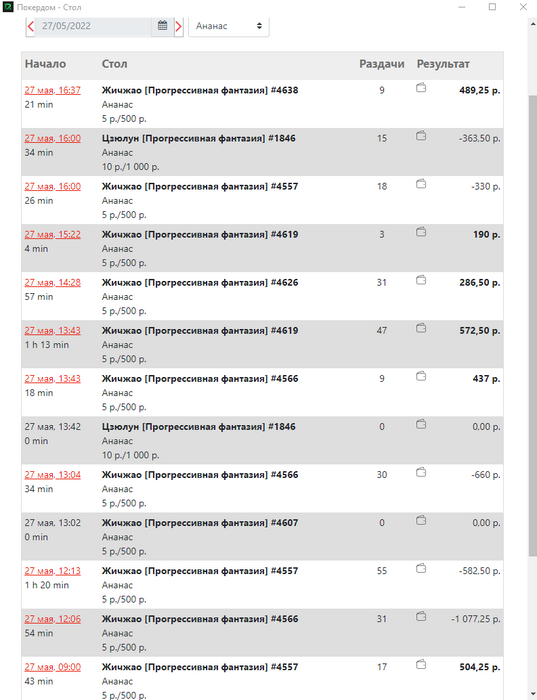Image resolution: width=537 pixels, height=700 pixels.
Task: Click wallet icon in 14:28 session row
Action: (421, 280)
